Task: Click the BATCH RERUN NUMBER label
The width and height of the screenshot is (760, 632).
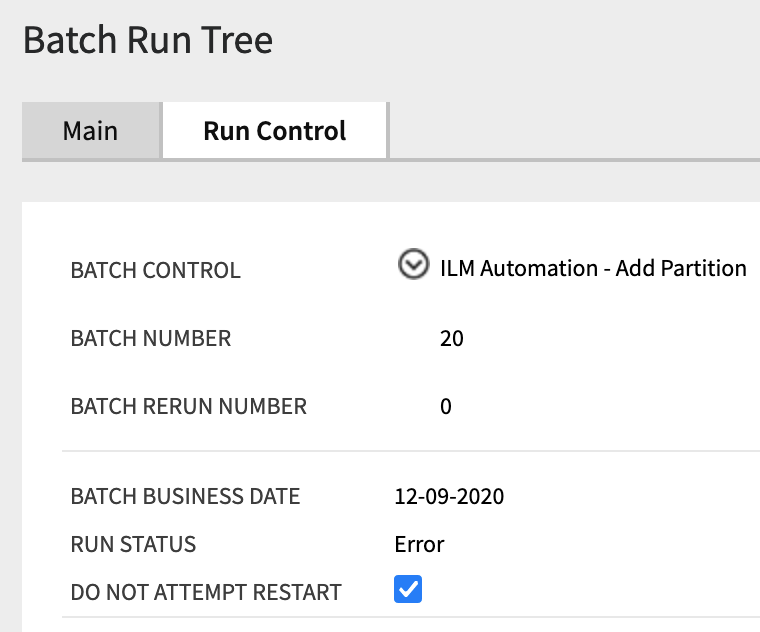Action: pos(189,407)
